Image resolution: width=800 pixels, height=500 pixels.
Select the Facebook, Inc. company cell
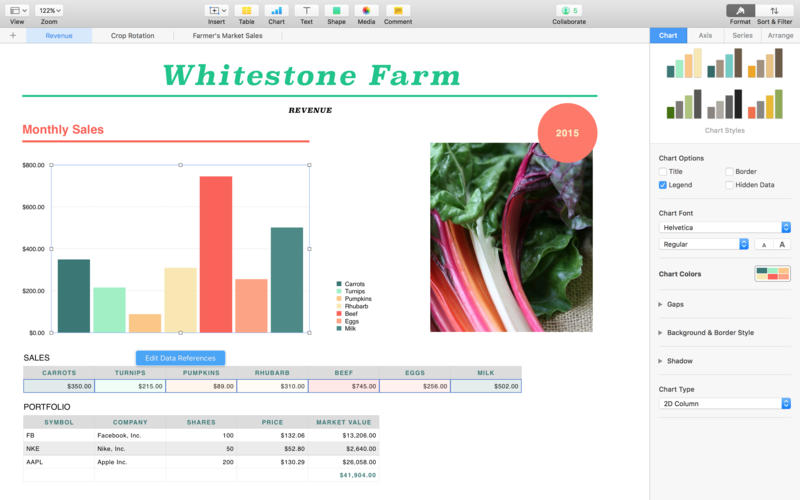click(130, 435)
